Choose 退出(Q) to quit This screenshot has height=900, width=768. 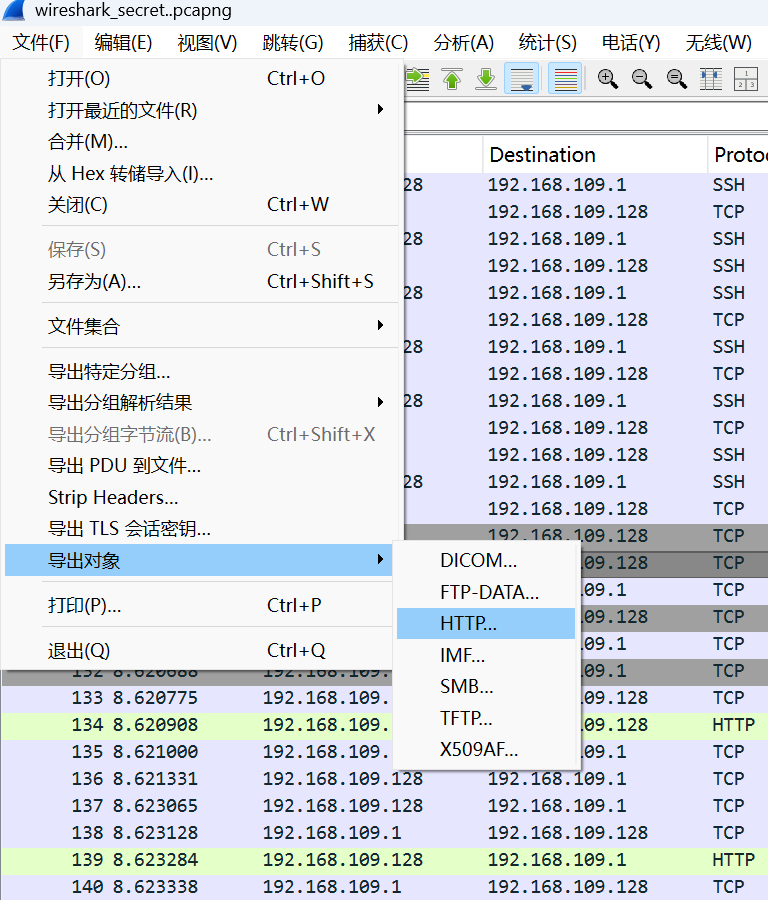(199, 651)
